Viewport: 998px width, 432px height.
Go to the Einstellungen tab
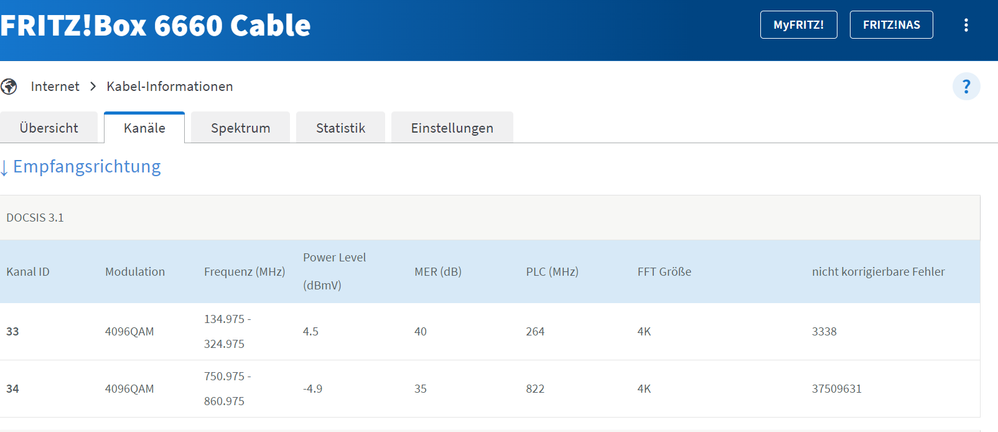click(452, 128)
